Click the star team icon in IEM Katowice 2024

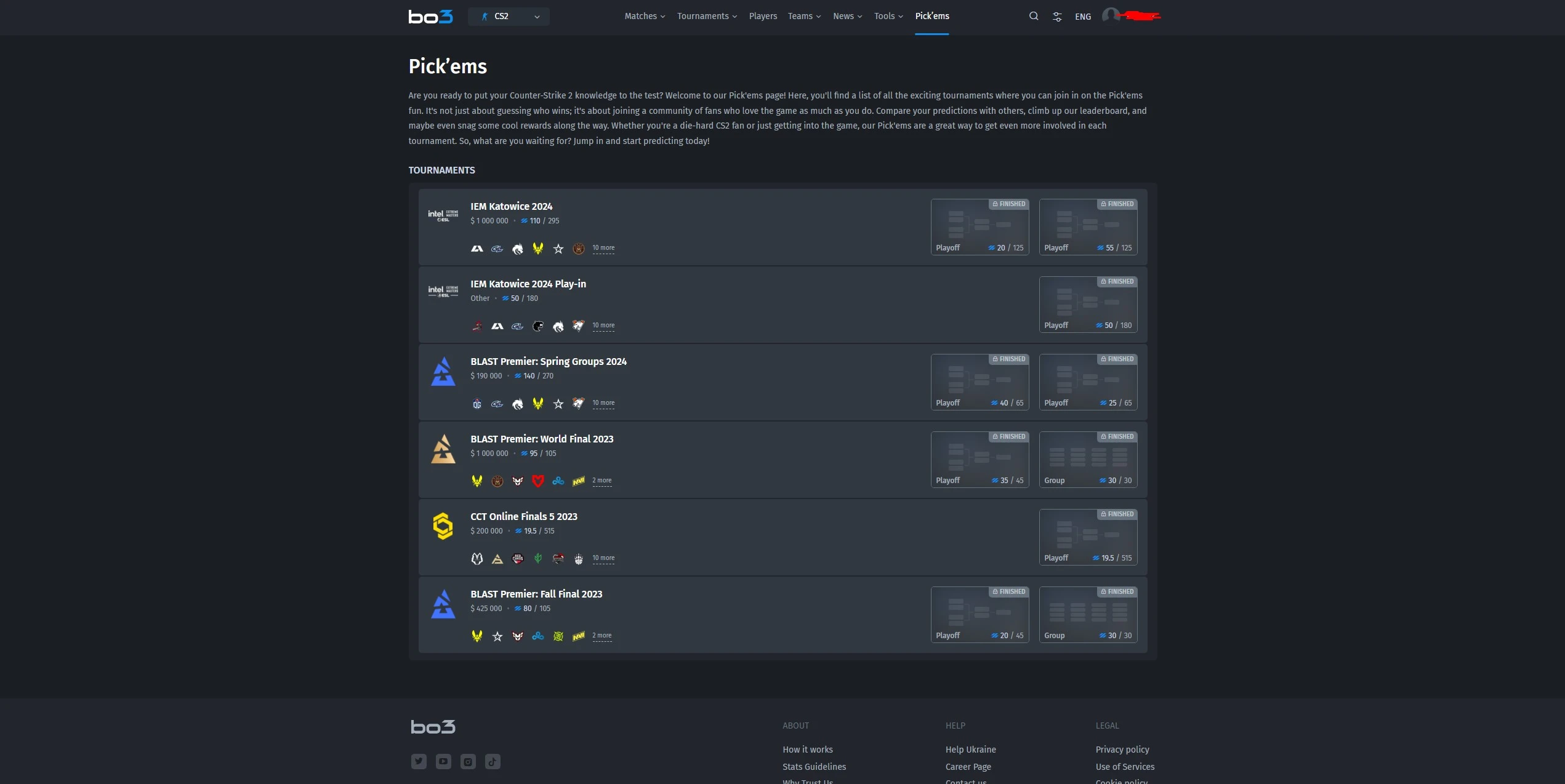[x=558, y=249]
